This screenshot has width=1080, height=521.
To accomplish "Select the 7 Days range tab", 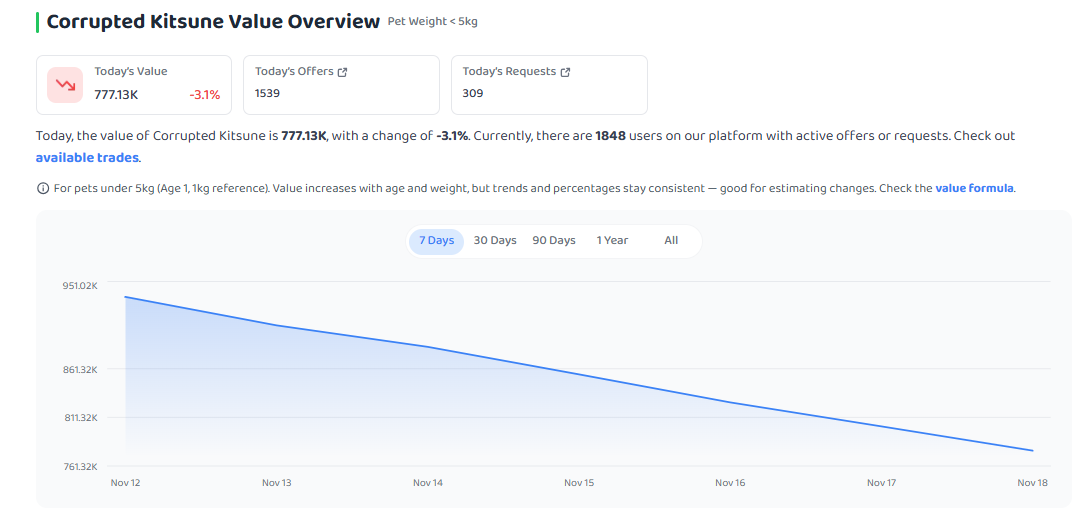I will pyautogui.click(x=437, y=241).
